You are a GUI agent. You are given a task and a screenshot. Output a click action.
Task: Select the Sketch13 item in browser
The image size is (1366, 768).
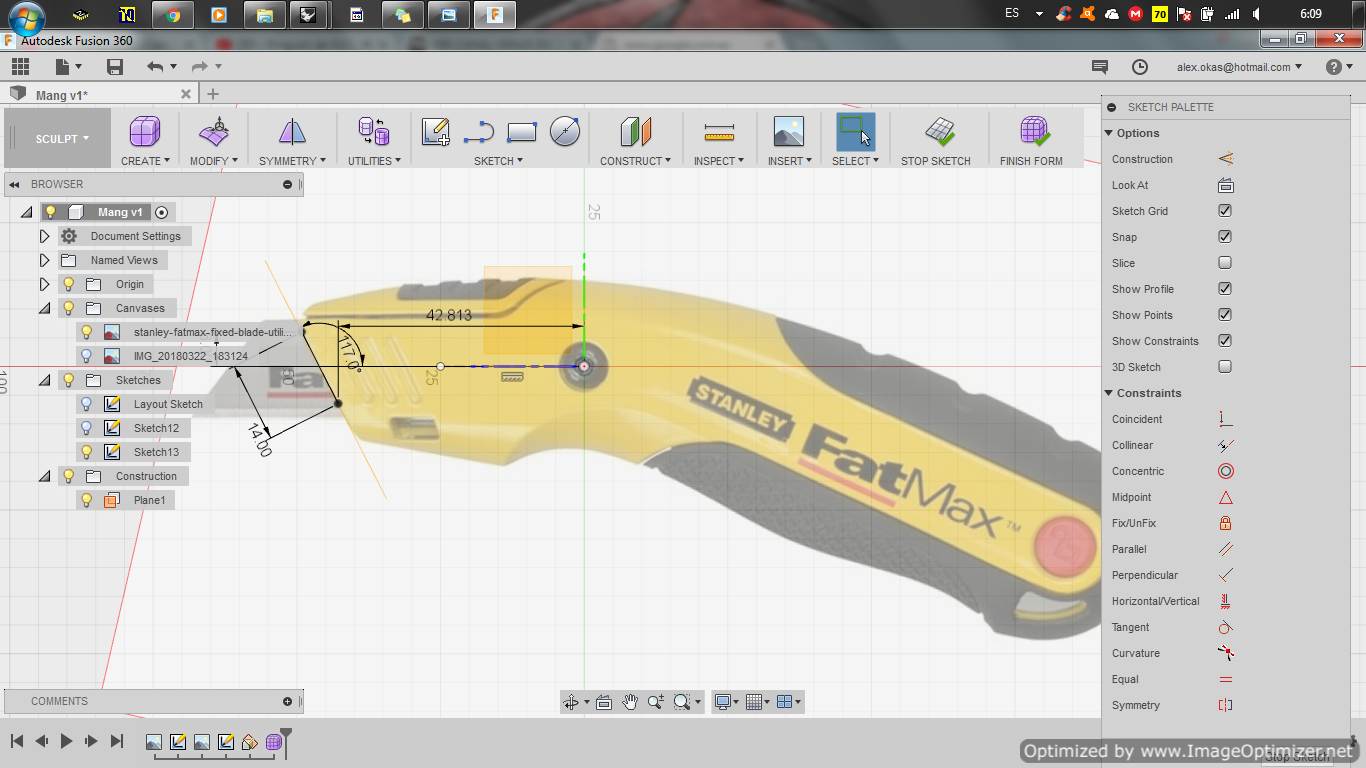[156, 452]
